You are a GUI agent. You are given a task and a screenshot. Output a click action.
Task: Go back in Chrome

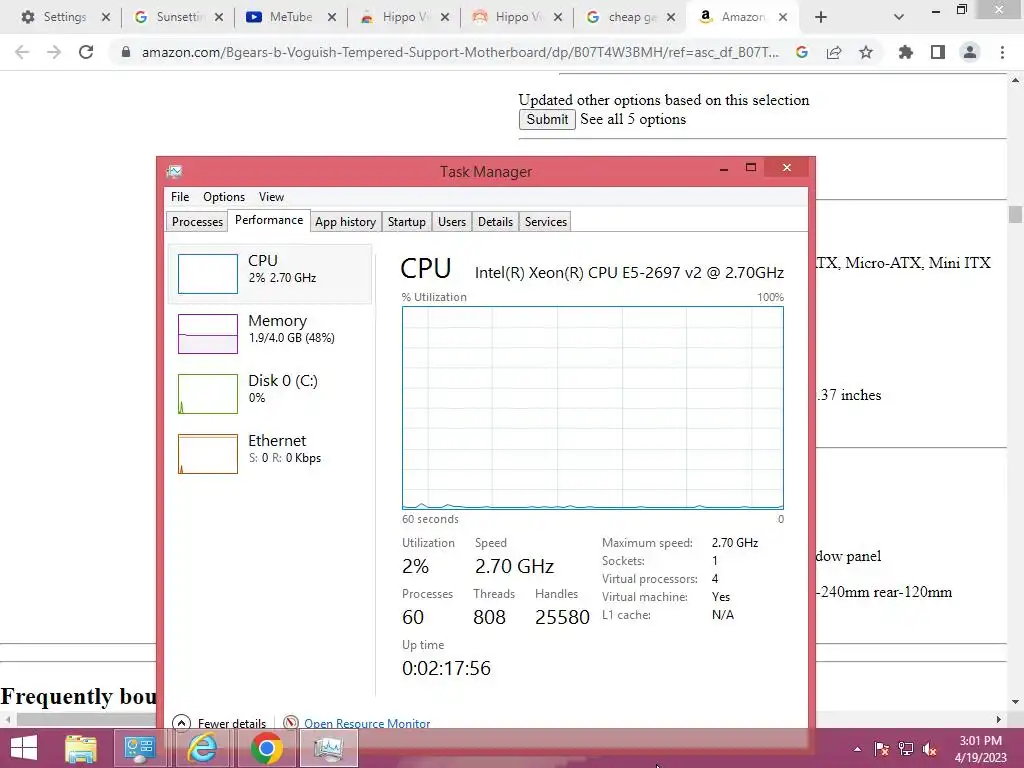(x=22, y=52)
